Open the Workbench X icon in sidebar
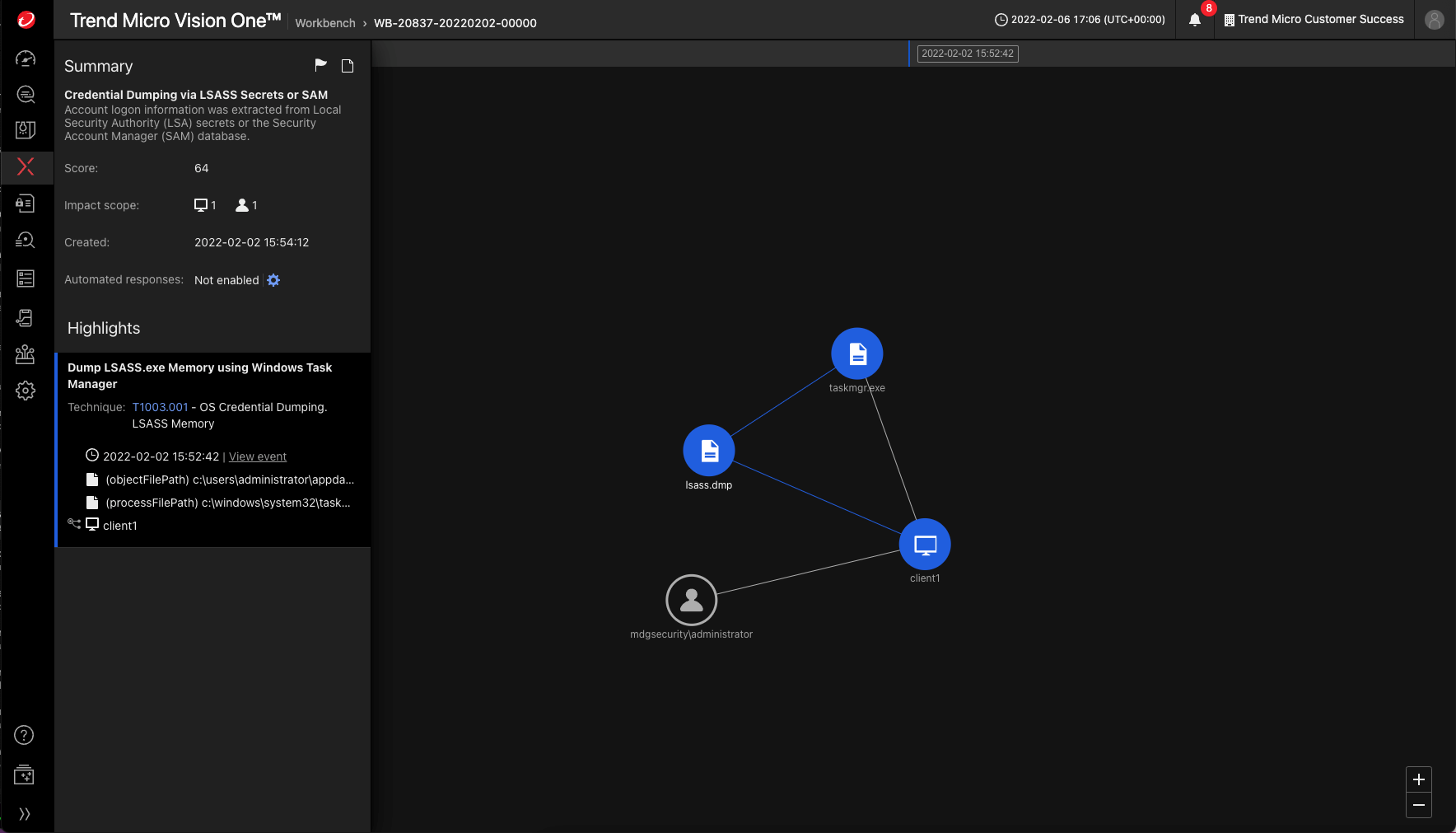 coord(26,167)
